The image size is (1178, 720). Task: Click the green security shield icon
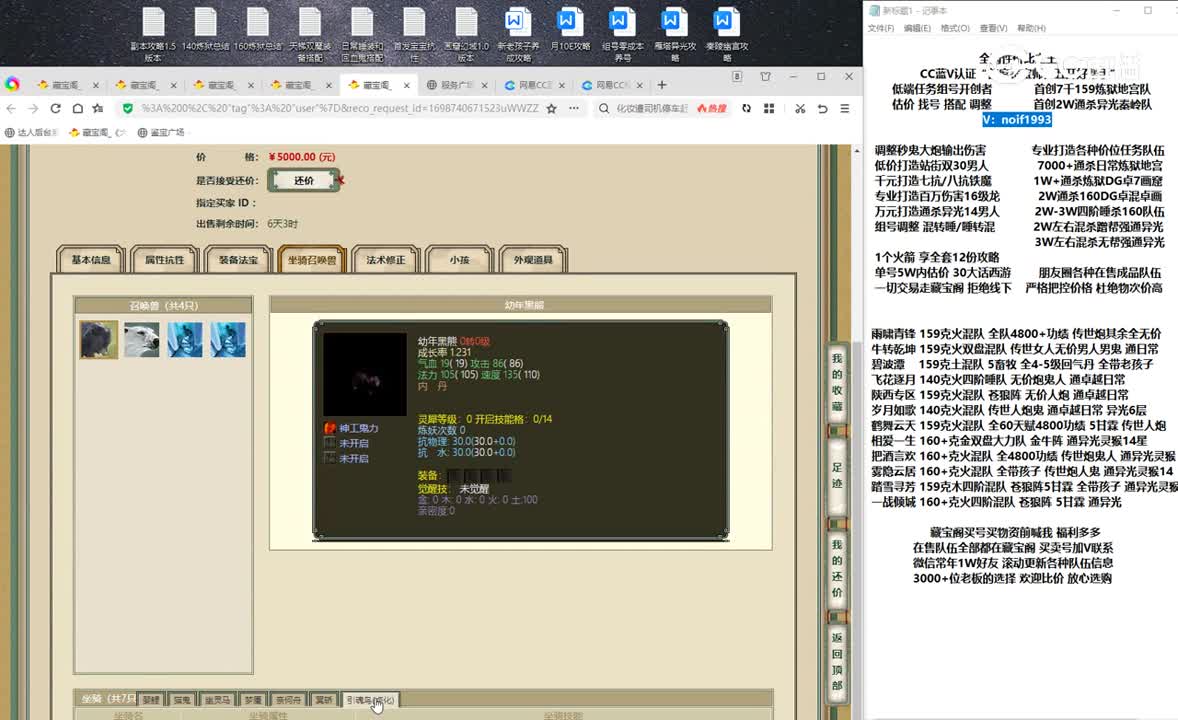click(x=128, y=108)
